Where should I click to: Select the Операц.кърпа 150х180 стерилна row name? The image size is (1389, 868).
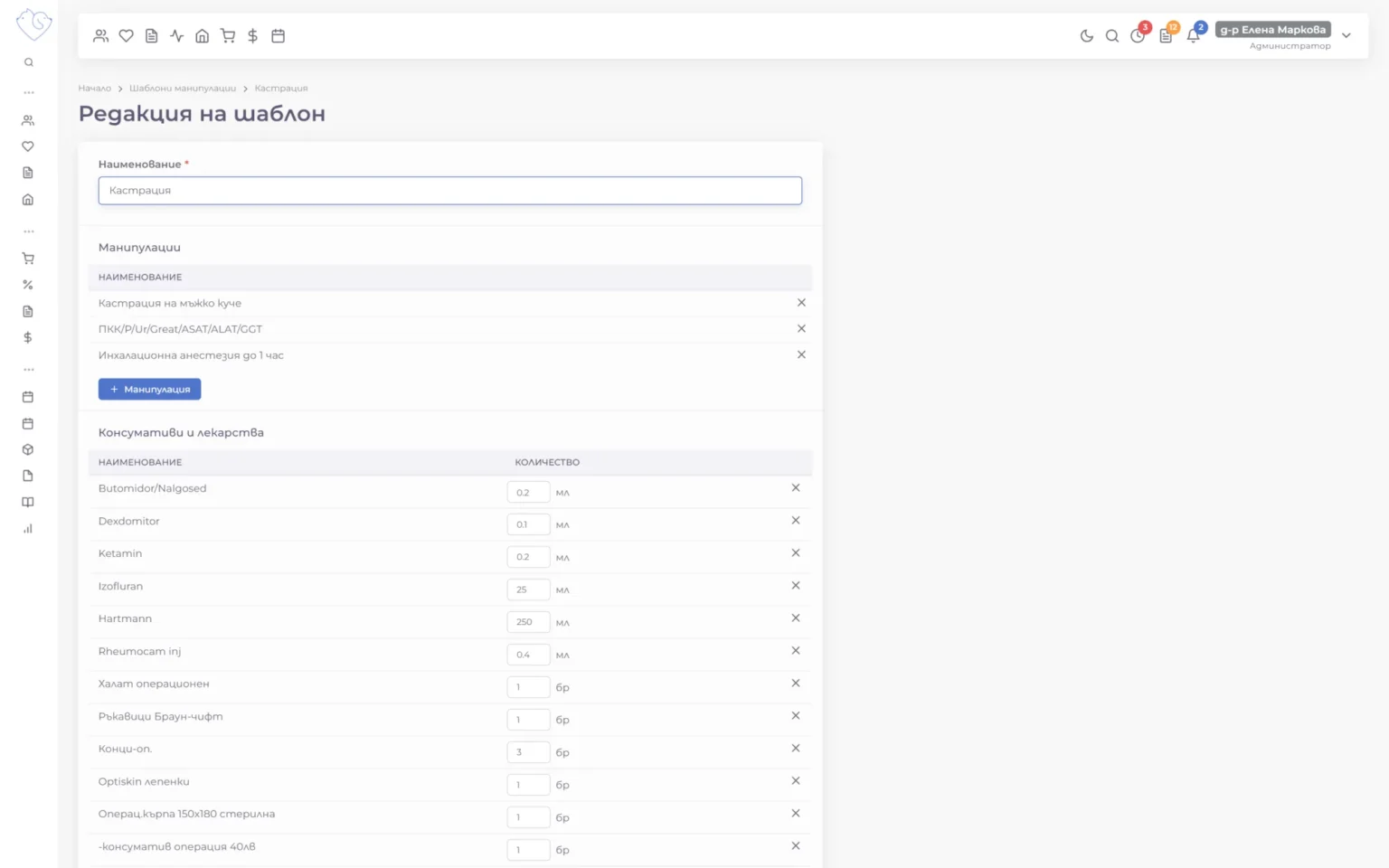(186, 814)
